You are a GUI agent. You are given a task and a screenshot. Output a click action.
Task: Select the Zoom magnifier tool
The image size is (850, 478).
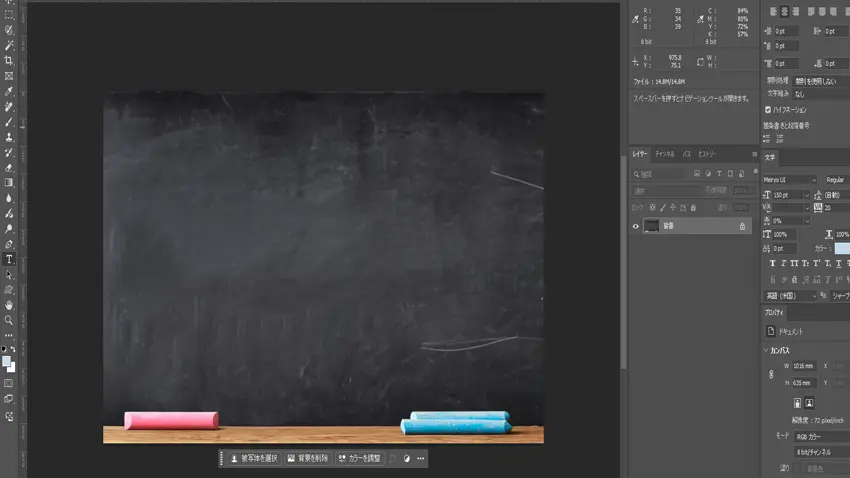click(x=9, y=320)
